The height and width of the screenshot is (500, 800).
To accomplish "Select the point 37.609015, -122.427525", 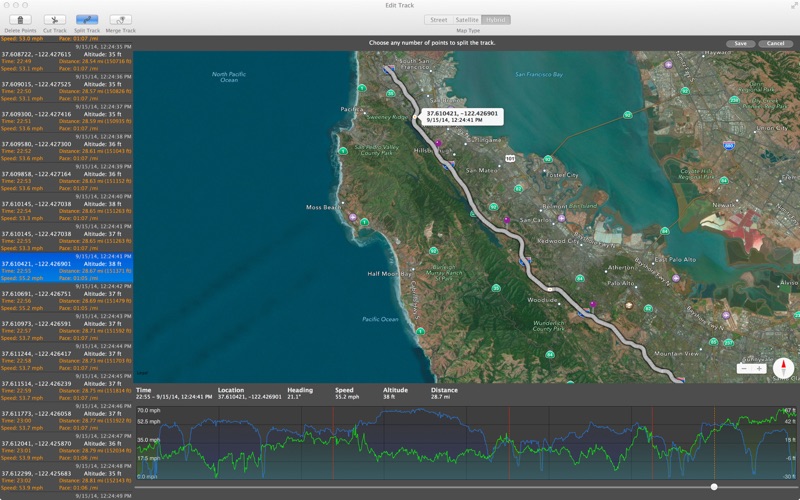I will click(x=66, y=88).
